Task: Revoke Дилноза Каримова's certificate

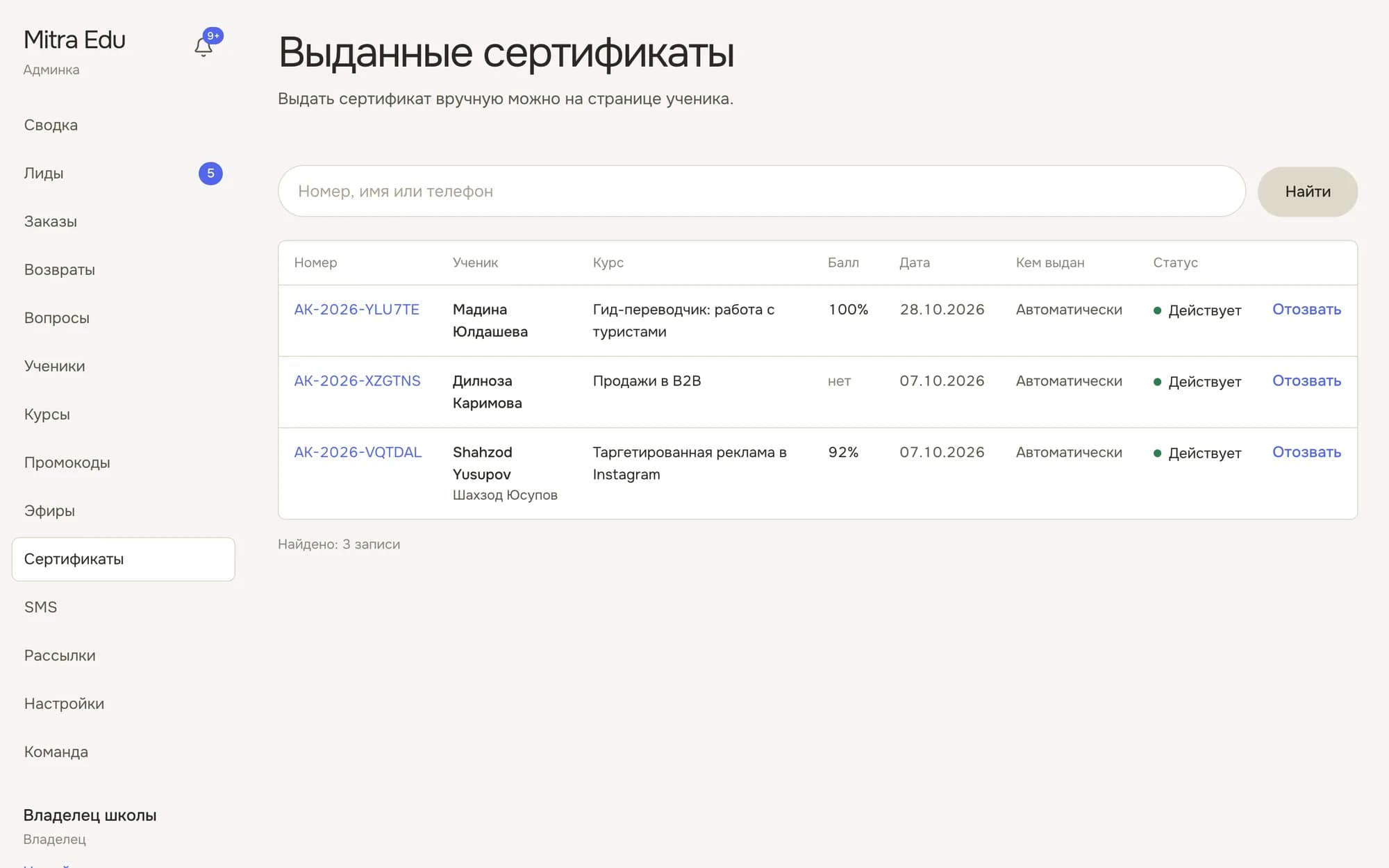Action: pos(1306,381)
